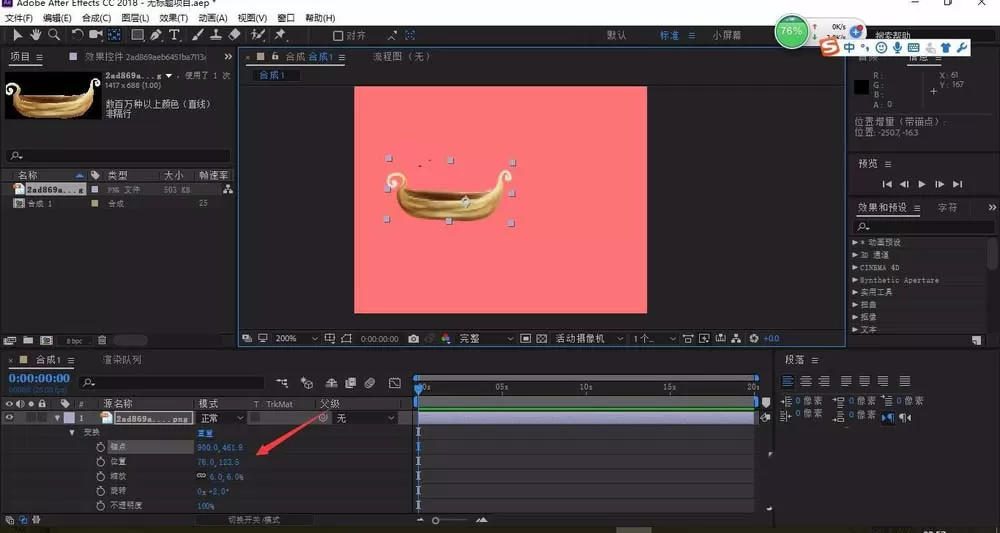This screenshot has width=1000, height=533.
Task: Toggle 位置 stopwatch keyframing
Action: coord(100,462)
